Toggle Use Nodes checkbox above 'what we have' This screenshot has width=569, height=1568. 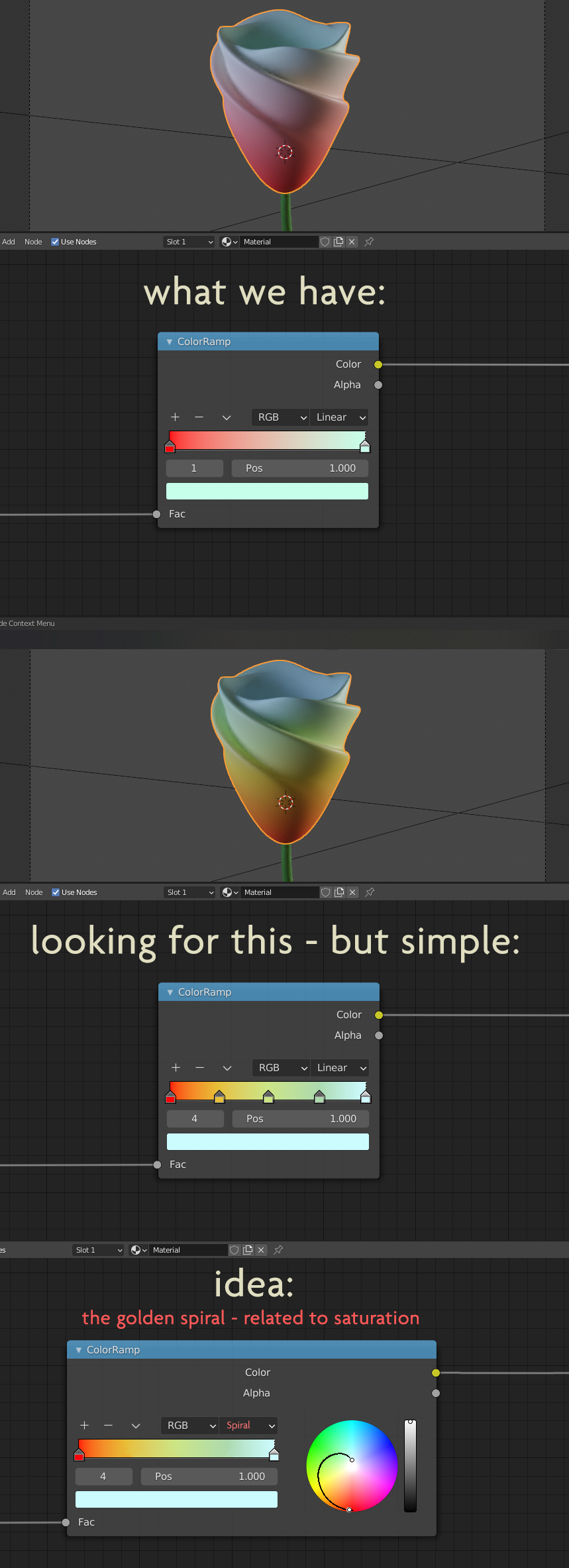coord(55,242)
